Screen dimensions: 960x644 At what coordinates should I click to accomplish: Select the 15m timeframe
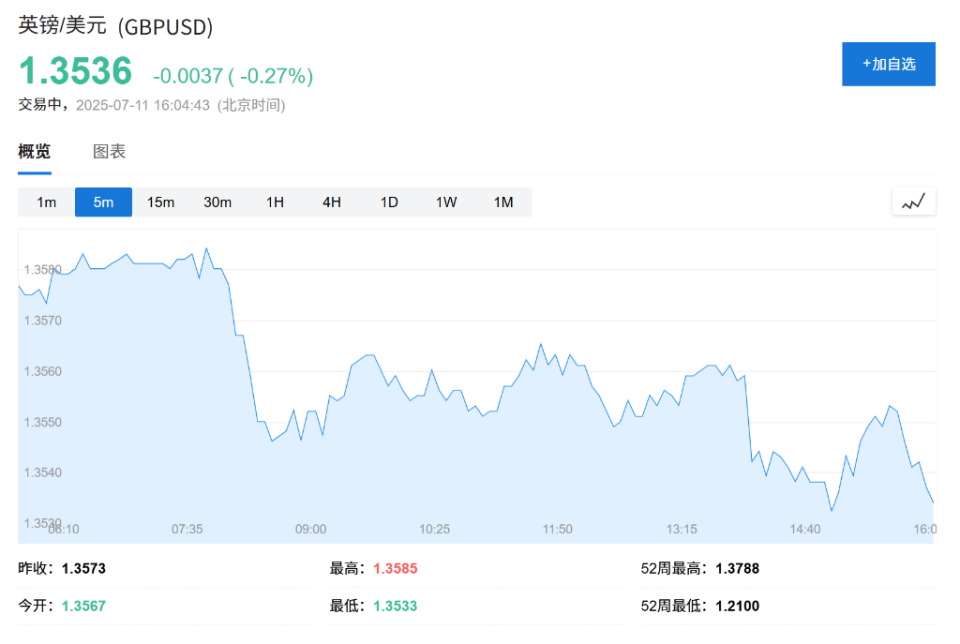(x=160, y=201)
